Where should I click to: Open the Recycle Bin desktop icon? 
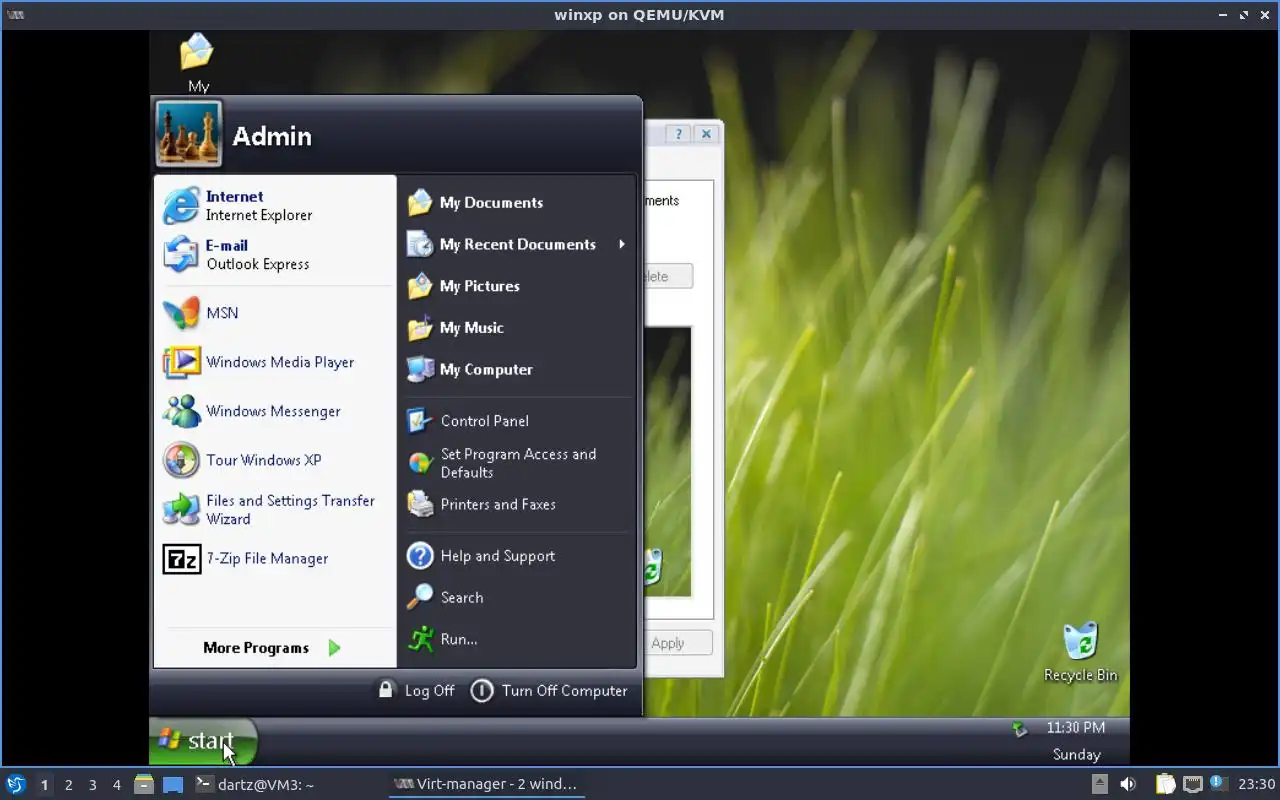1080,652
